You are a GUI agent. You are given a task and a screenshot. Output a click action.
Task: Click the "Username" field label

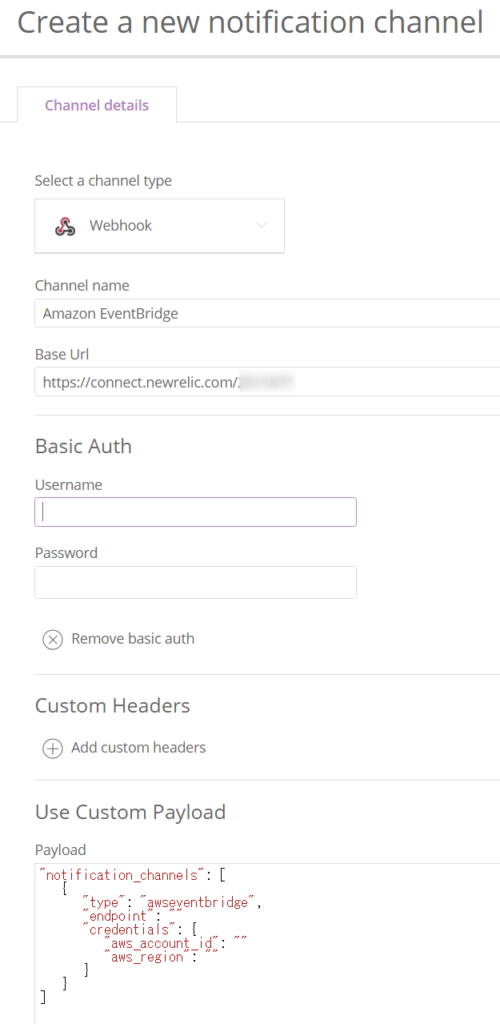[68, 485]
